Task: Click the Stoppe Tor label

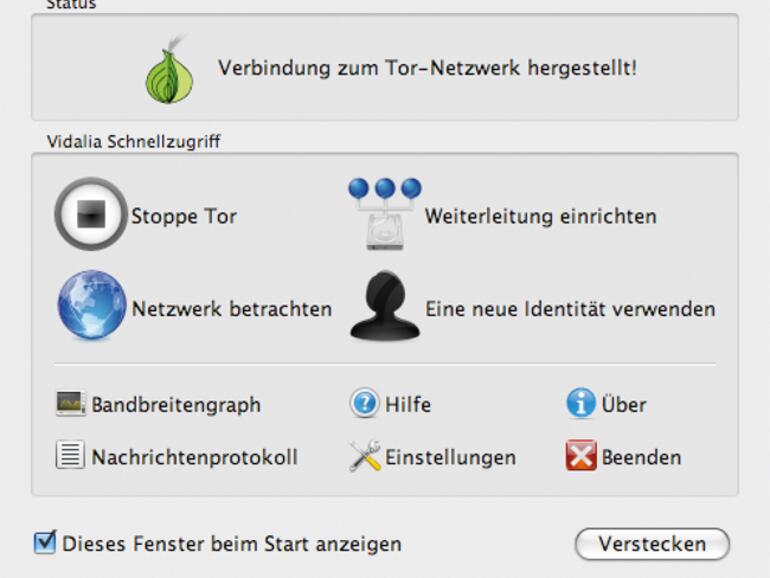Action: (x=184, y=216)
